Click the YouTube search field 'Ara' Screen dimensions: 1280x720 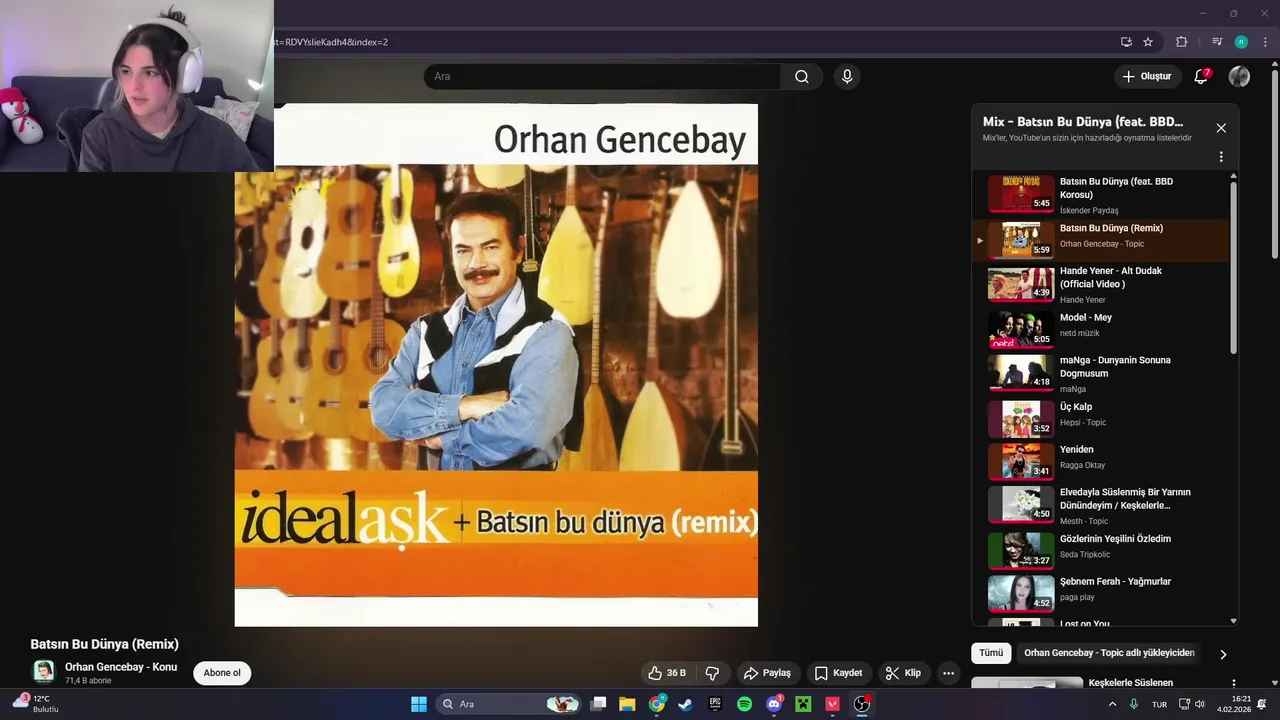[x=602, y=76]
